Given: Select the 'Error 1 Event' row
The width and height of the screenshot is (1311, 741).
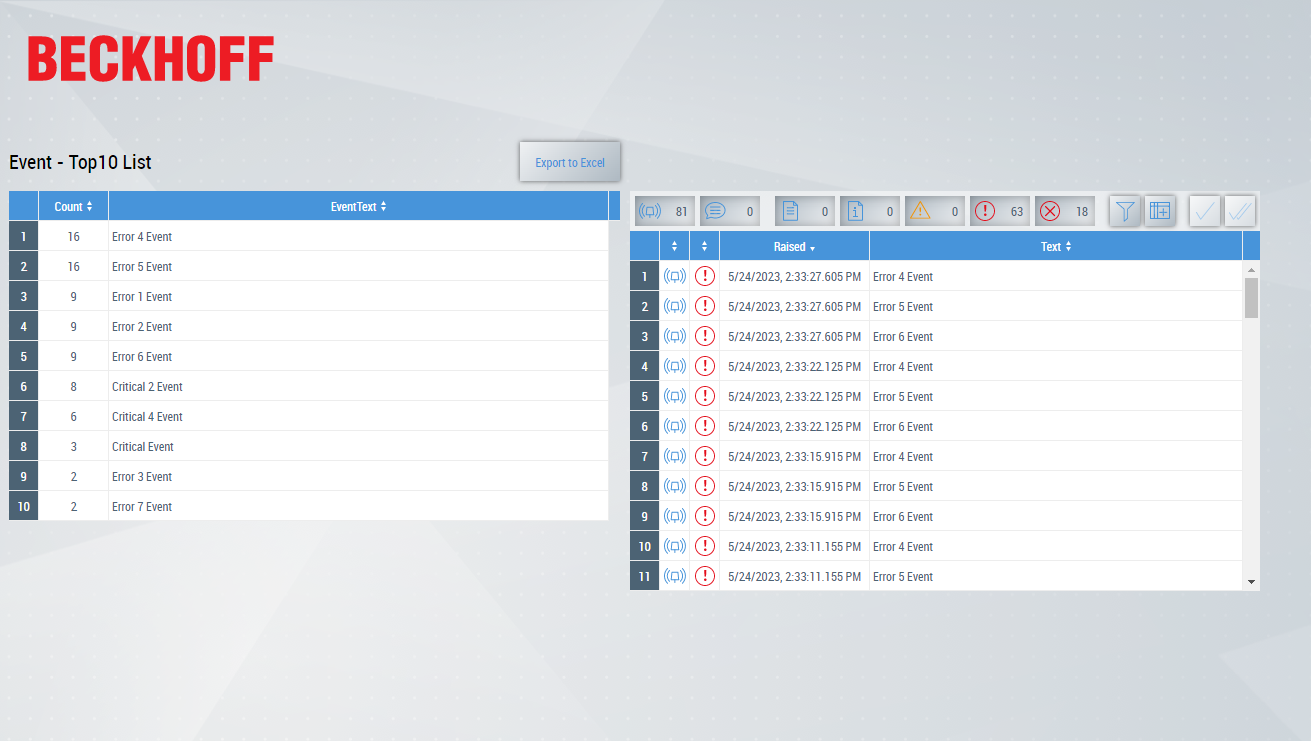Looking at the screenshot, I should click(308, 296).
